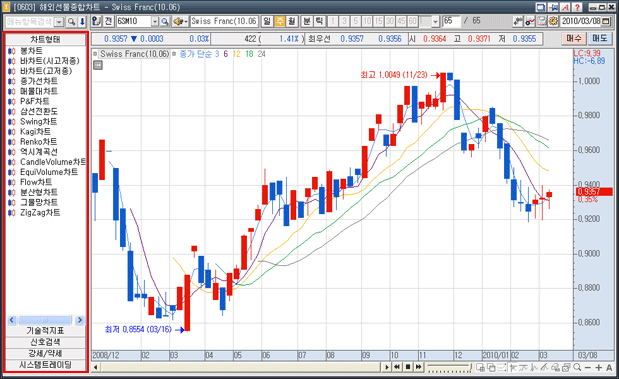Click the 매수 buy button
This screenshot has width=619, height=379.
tap(574, 39)
